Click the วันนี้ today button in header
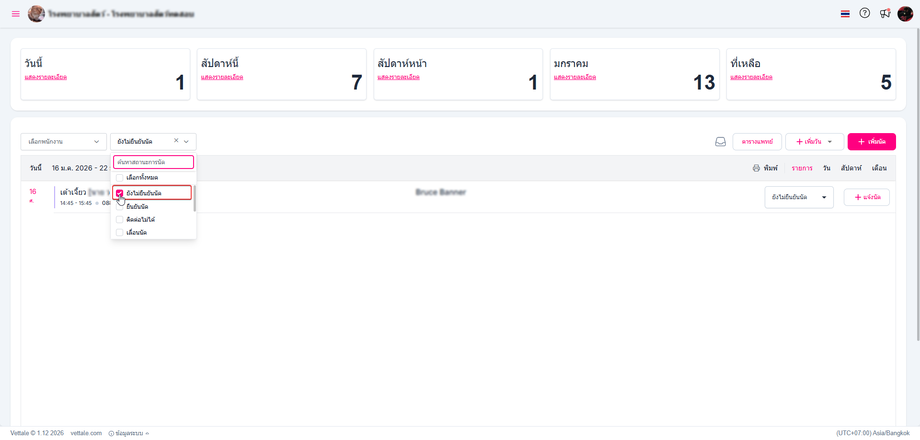 click(x=36, y=168)
